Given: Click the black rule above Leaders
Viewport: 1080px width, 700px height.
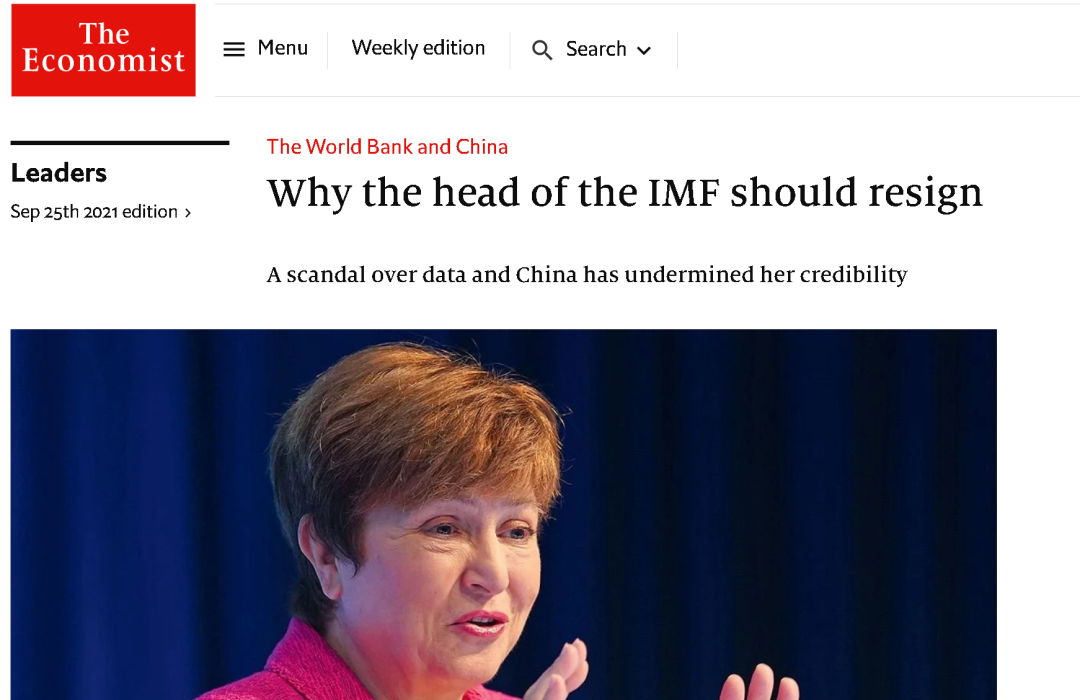Looking at the screenshot, I should click(120, 143).
